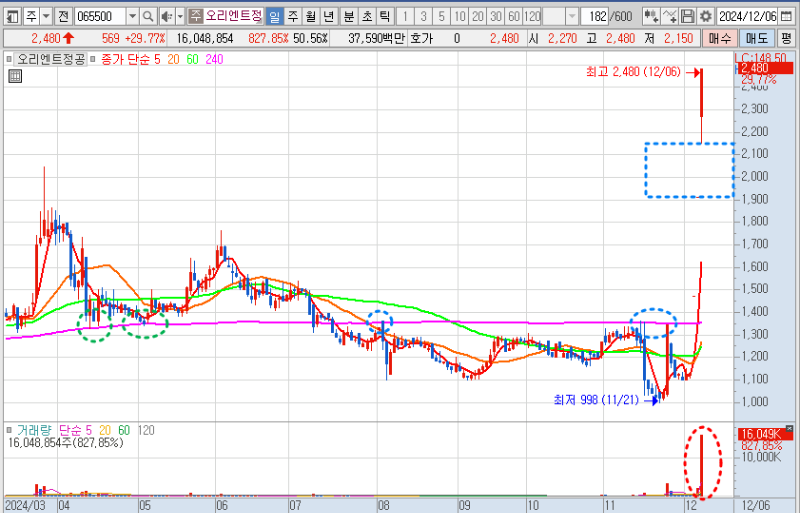Viewport: 800px width, 513px height.
Task: Switch to 분 minute chart
Action: click(x=349, y=17)
